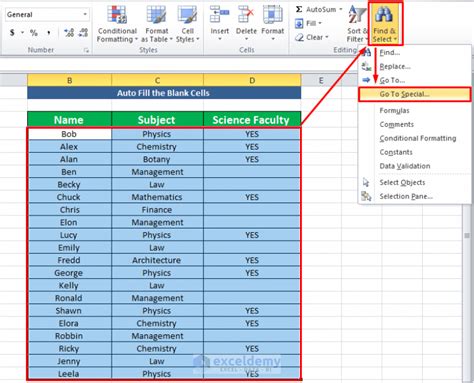474x383 pixels.
Task: Click the vertical scrollbar thumb
Action: (x=467, y=235)
